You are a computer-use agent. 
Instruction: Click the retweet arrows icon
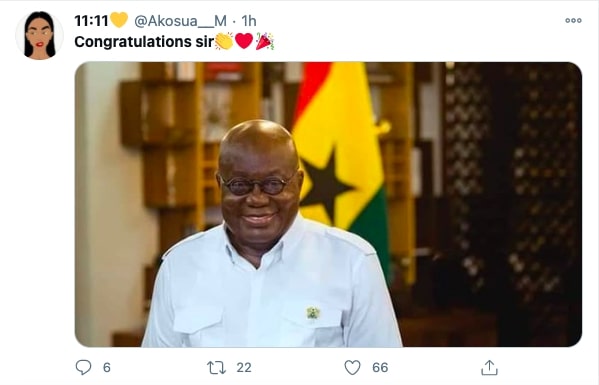(x=216, y=368)
